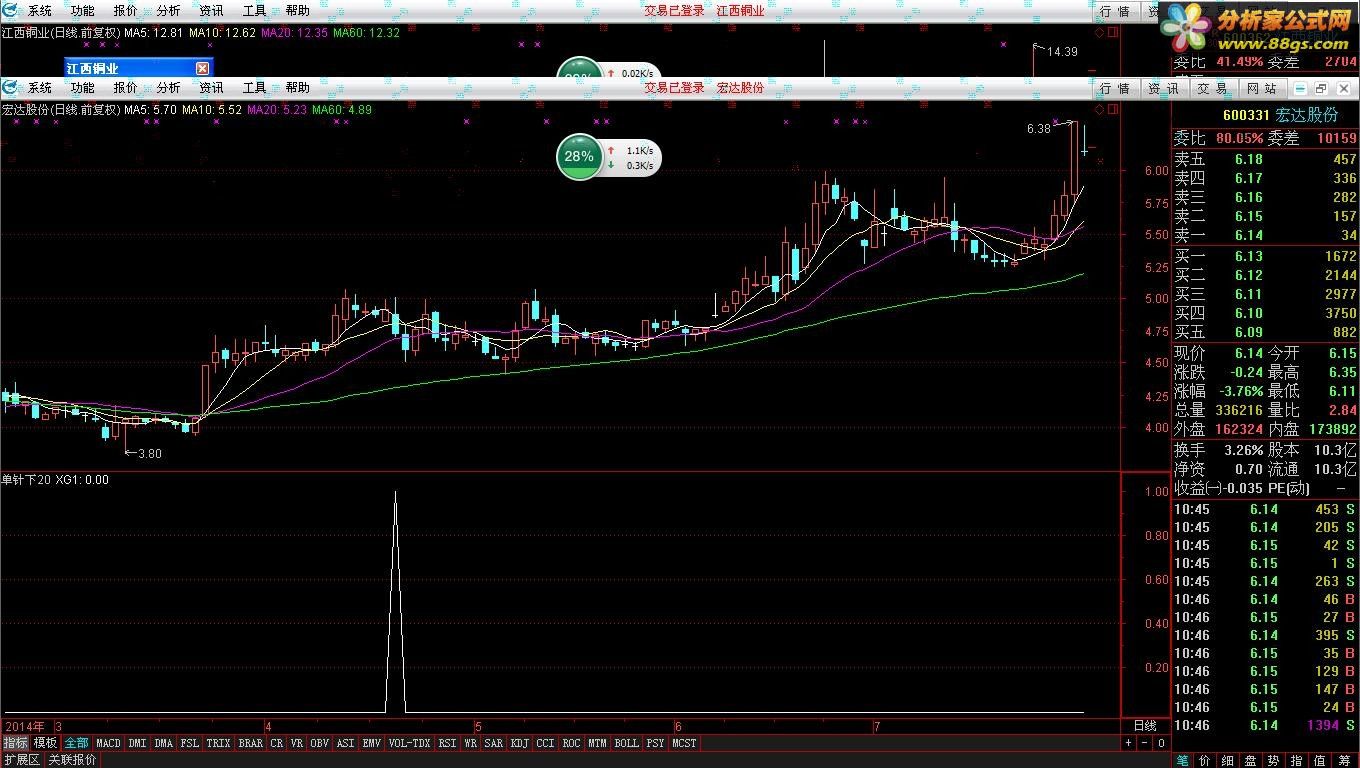Click the minus zoom button under the indicator panel
Viewport: 1360px width, 768px height.
pyautogui.click(x=1145, y=743)
